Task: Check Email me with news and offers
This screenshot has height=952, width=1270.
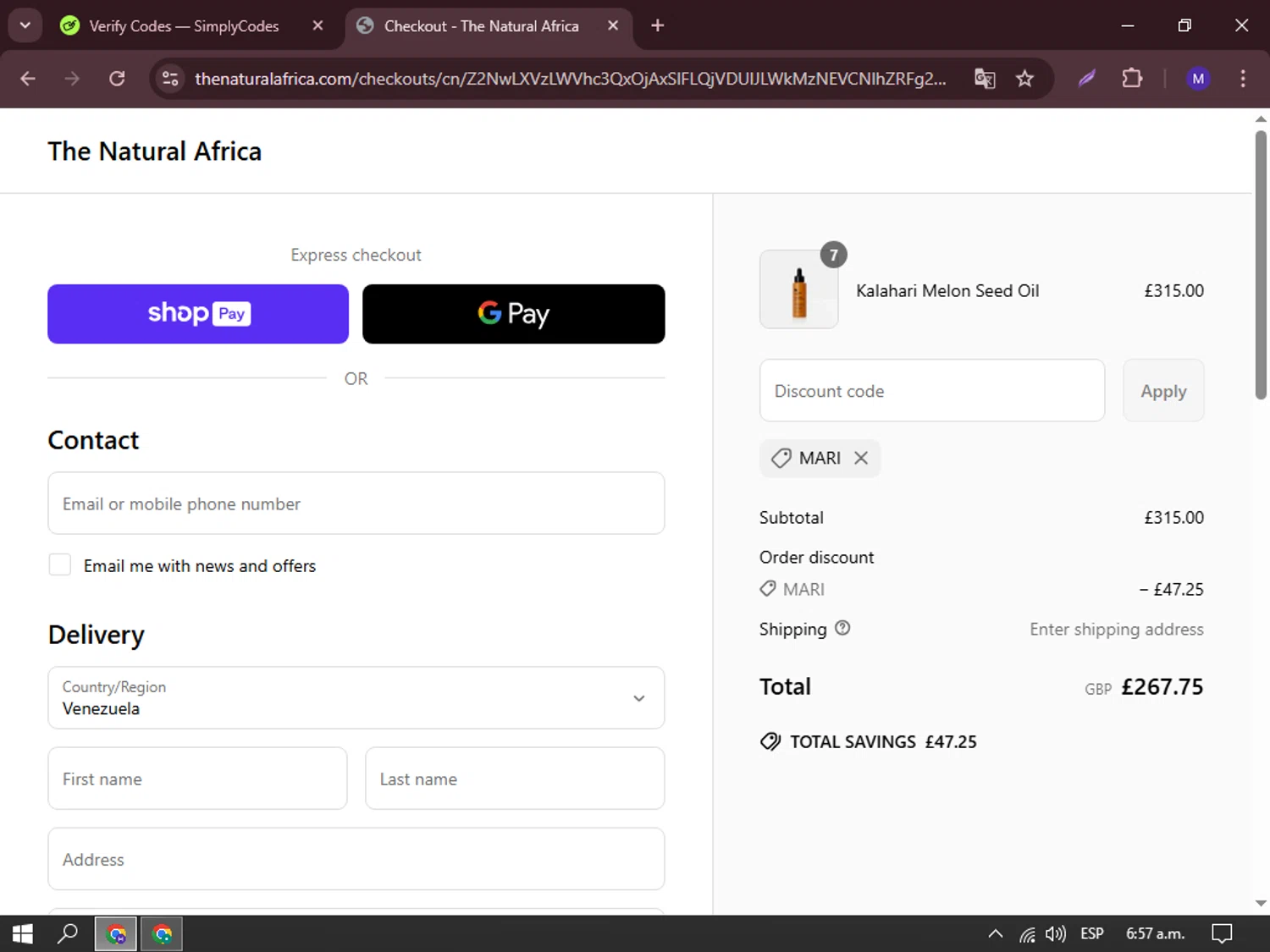Action: click(60, 565)
